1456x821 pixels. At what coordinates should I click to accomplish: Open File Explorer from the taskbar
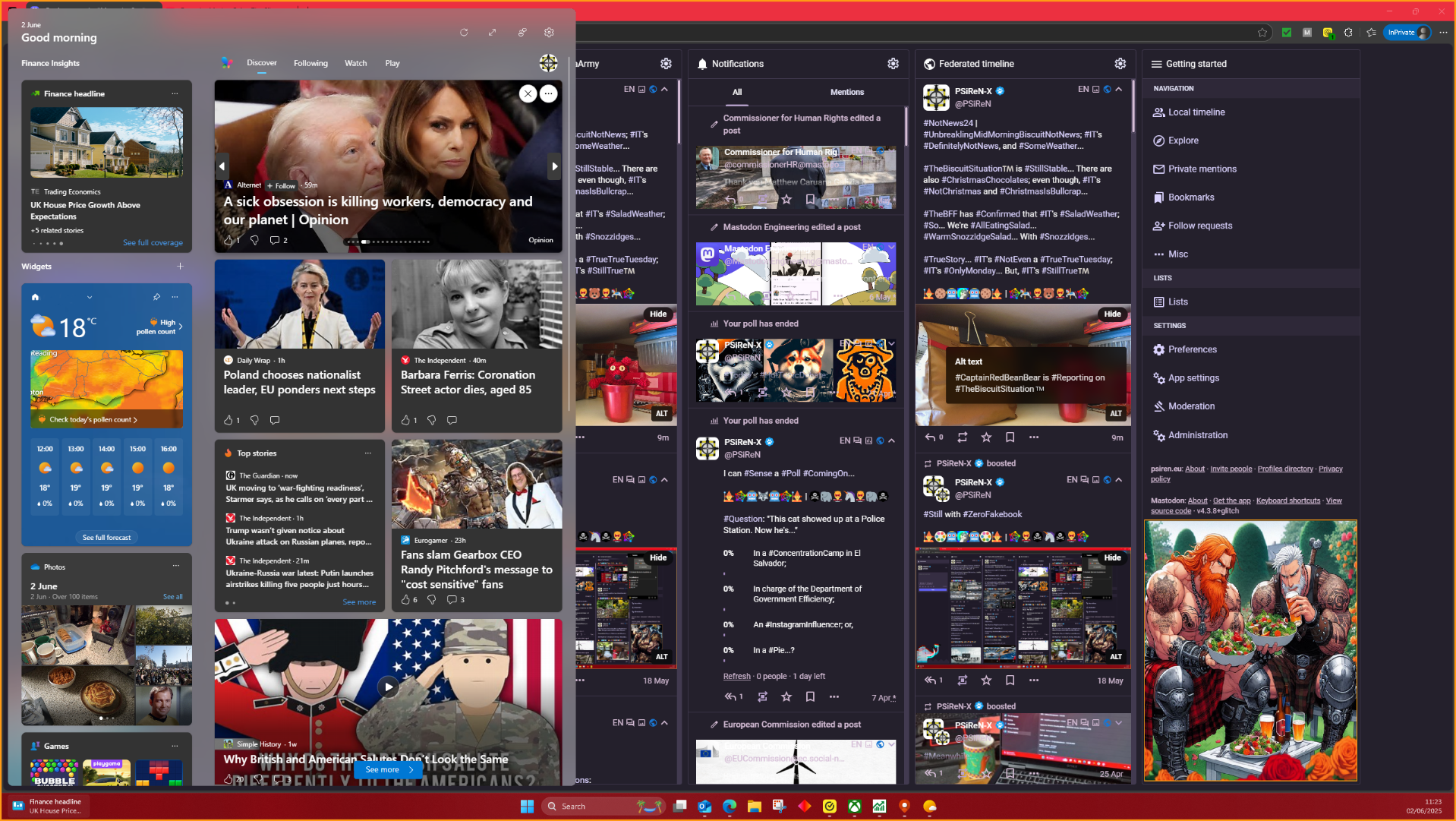click(754, 807)
